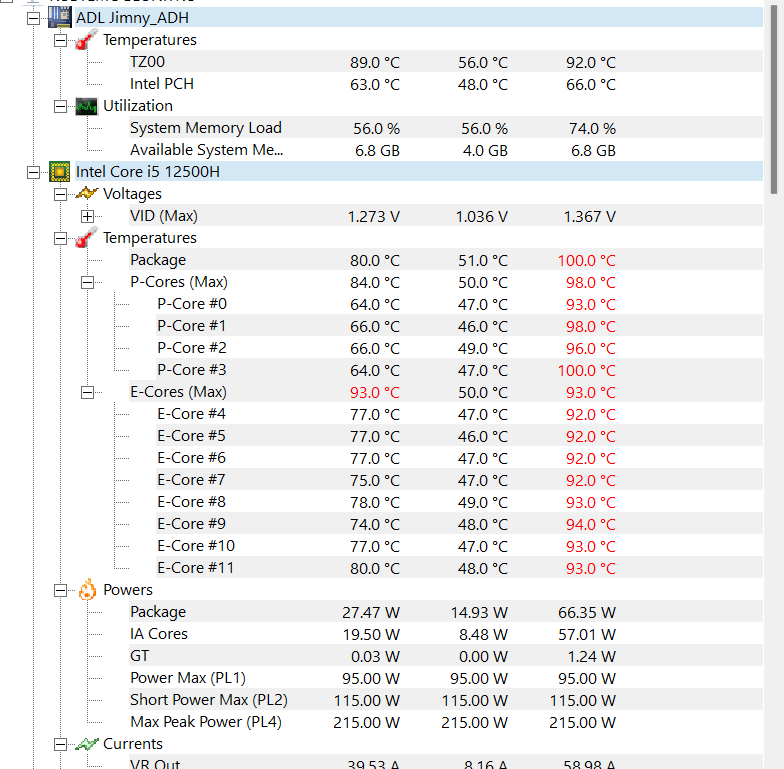Select the Package temperature row label
784x769 pixels.
158,260
